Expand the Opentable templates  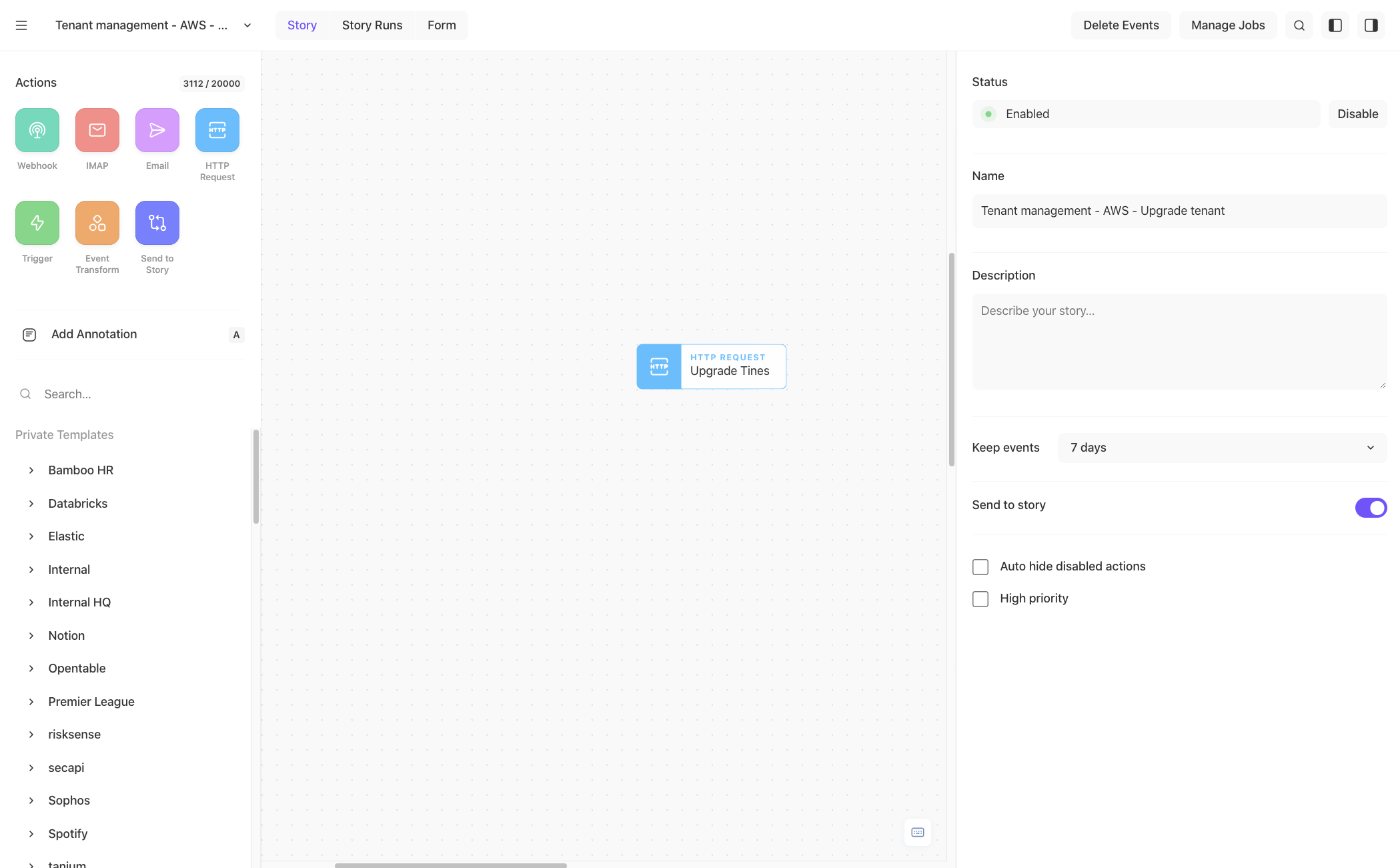(31, 669)
